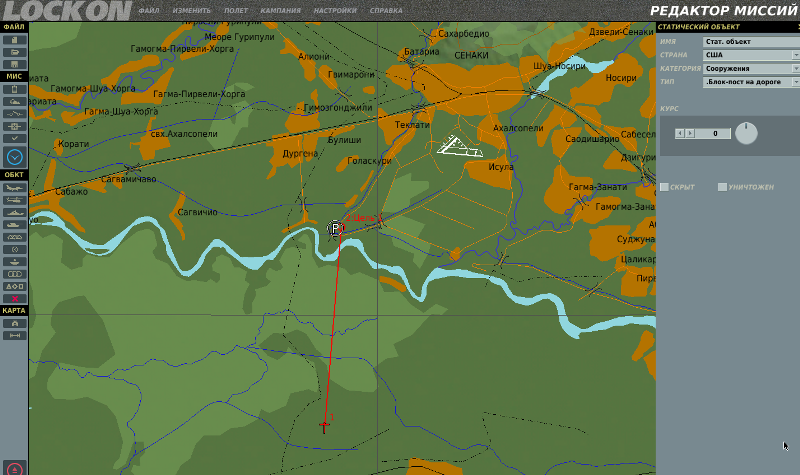This screenshot has width=800, height=475.
Task: Expand the ТИП type dropdown
Action: click(x=796, y=82)
